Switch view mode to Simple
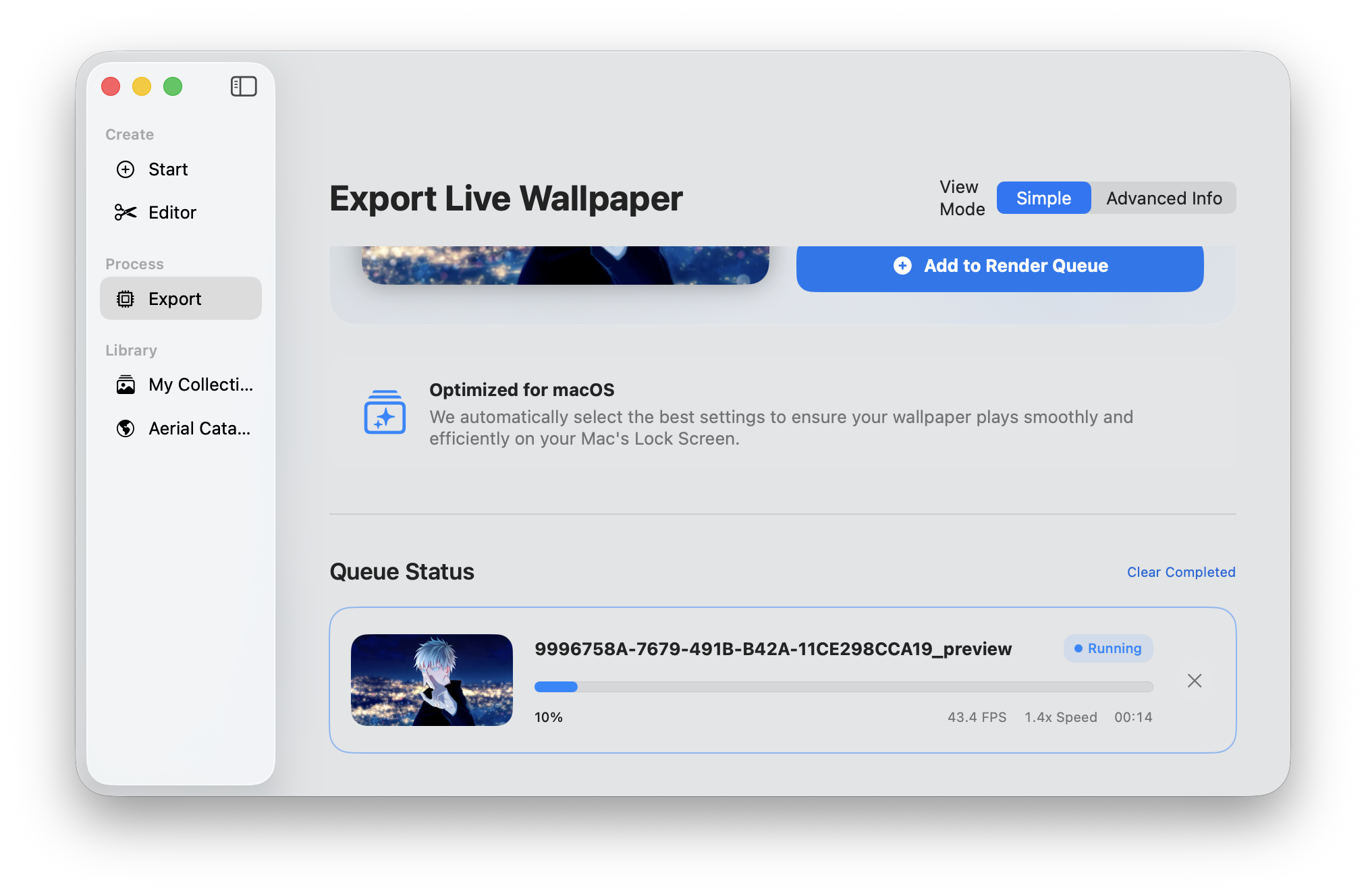Screen dimensions: 1366x896 point(1043,198)
